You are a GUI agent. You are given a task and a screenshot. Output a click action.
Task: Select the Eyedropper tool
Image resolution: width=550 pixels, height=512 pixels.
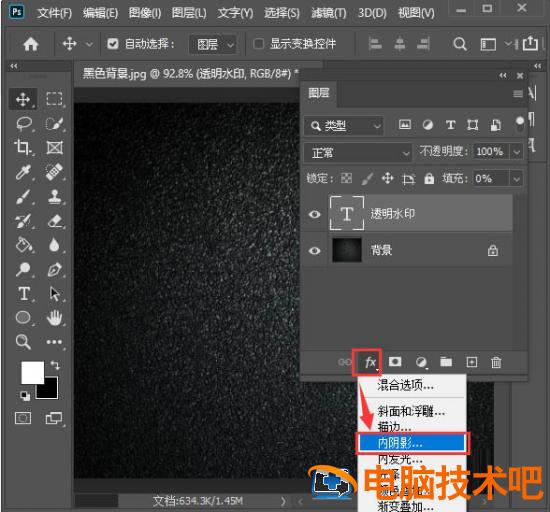point(23,172)
